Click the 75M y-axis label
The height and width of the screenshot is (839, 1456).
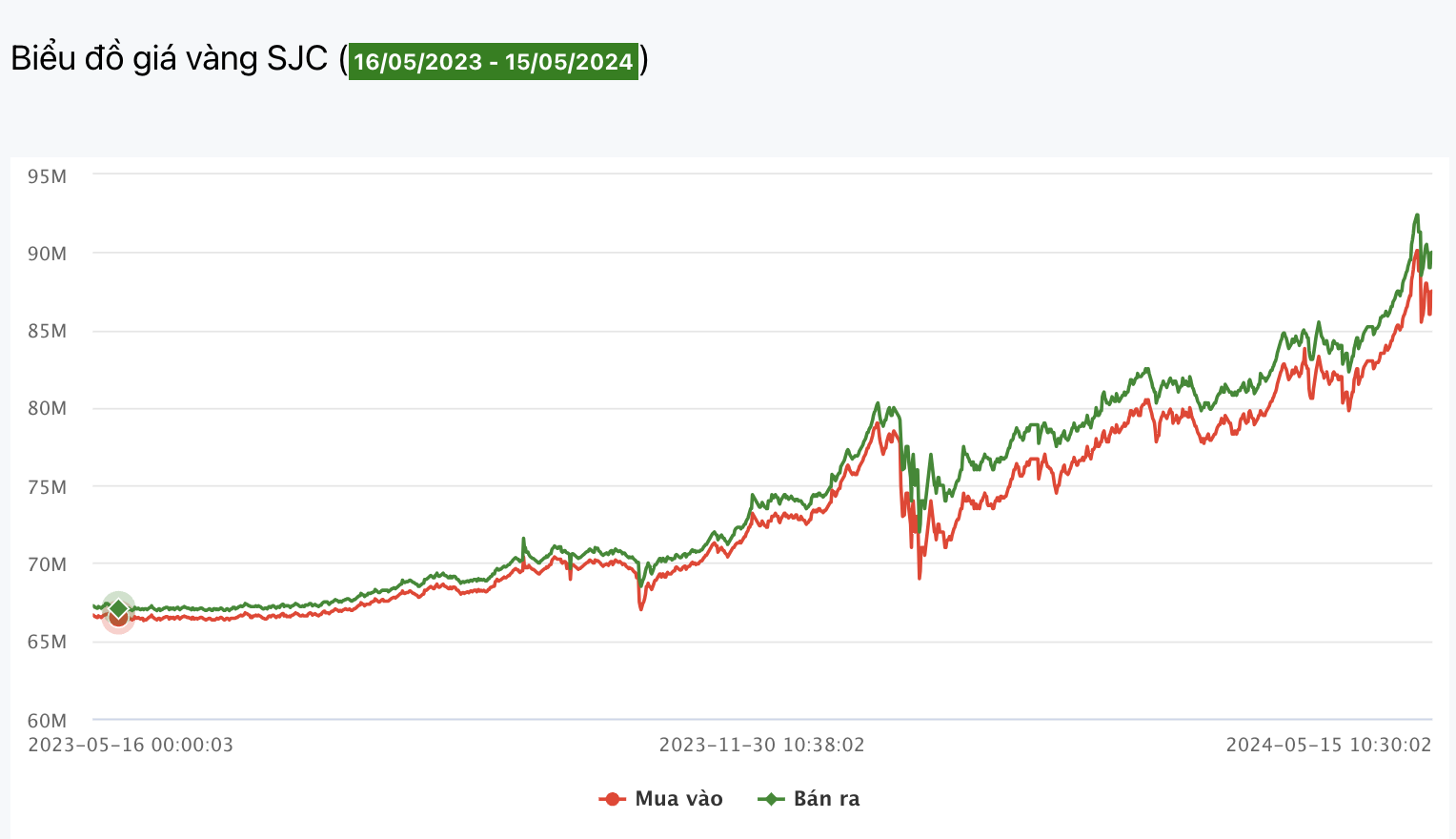(x=48, y=487)
